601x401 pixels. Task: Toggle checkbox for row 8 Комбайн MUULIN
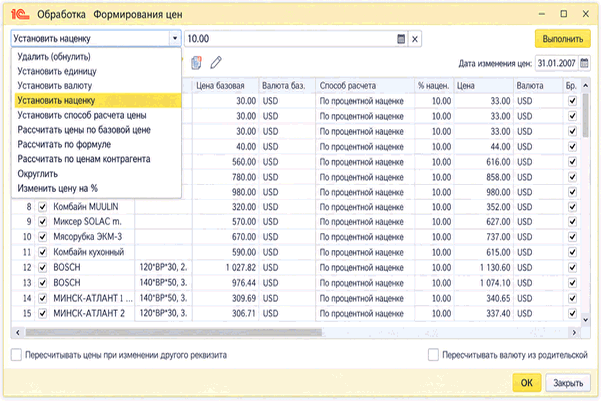tap(42, 207)
